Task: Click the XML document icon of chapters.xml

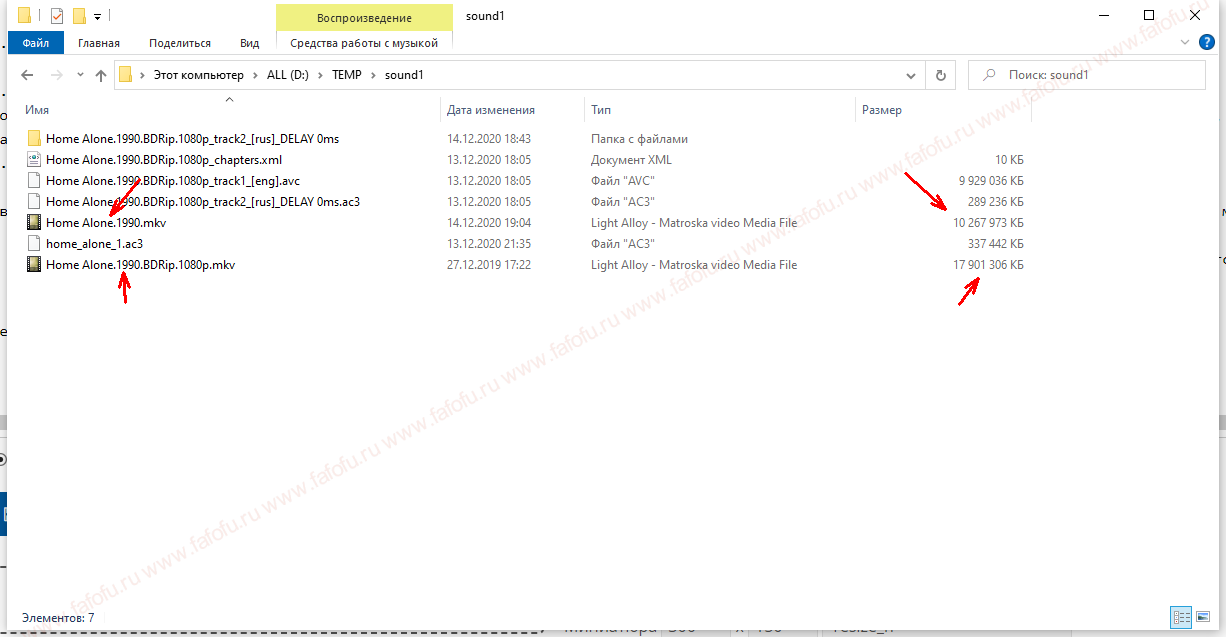Action: [34, 159]
